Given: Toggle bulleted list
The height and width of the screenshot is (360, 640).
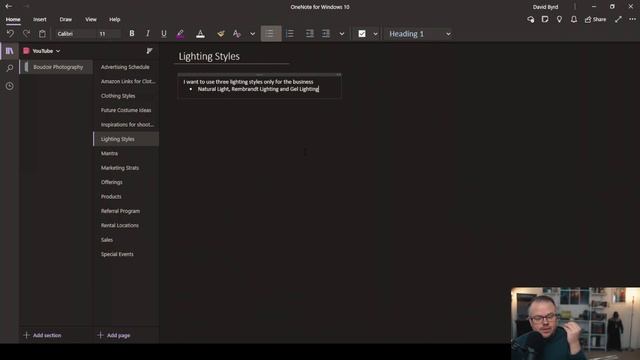Looking at the screenshot, I should coord(271,34).
